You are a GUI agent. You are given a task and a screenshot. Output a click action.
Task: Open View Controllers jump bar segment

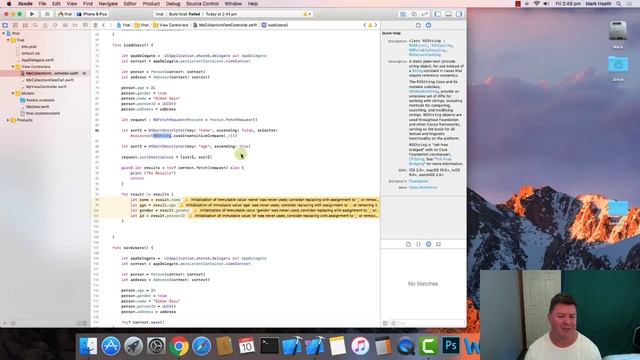[171, 25]
